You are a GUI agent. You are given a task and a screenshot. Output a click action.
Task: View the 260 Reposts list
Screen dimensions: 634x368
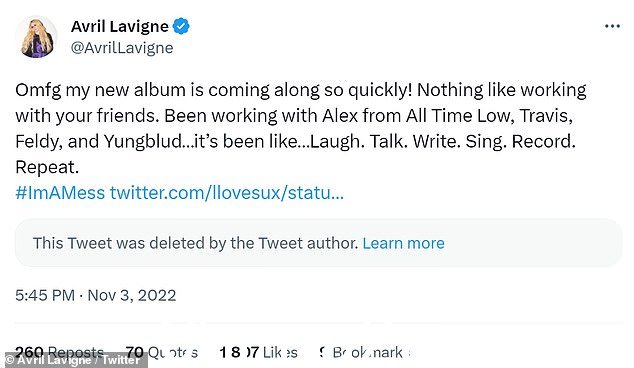point(59,352)
